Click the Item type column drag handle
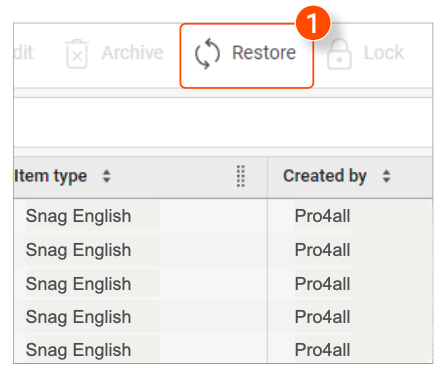443x371 pixels. (241, 176)
